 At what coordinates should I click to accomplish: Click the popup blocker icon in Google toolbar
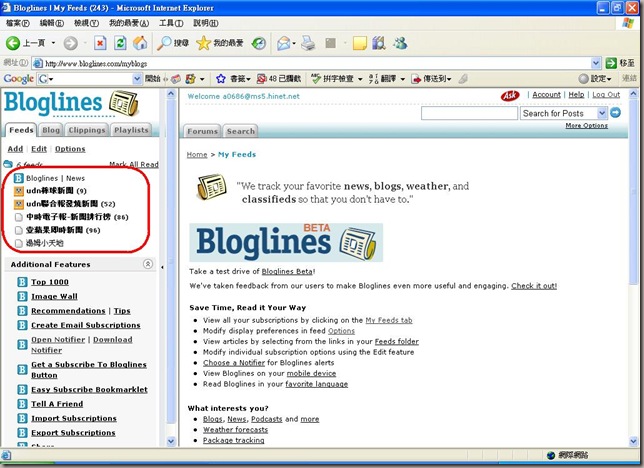click(x=261, y=78)
